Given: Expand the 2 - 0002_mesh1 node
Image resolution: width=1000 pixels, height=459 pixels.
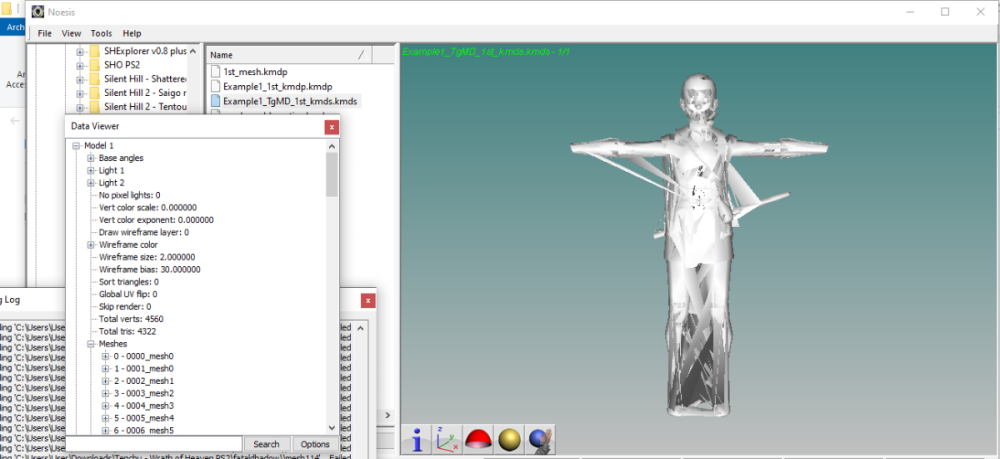Looking at the screenshot, I should 105,381.
